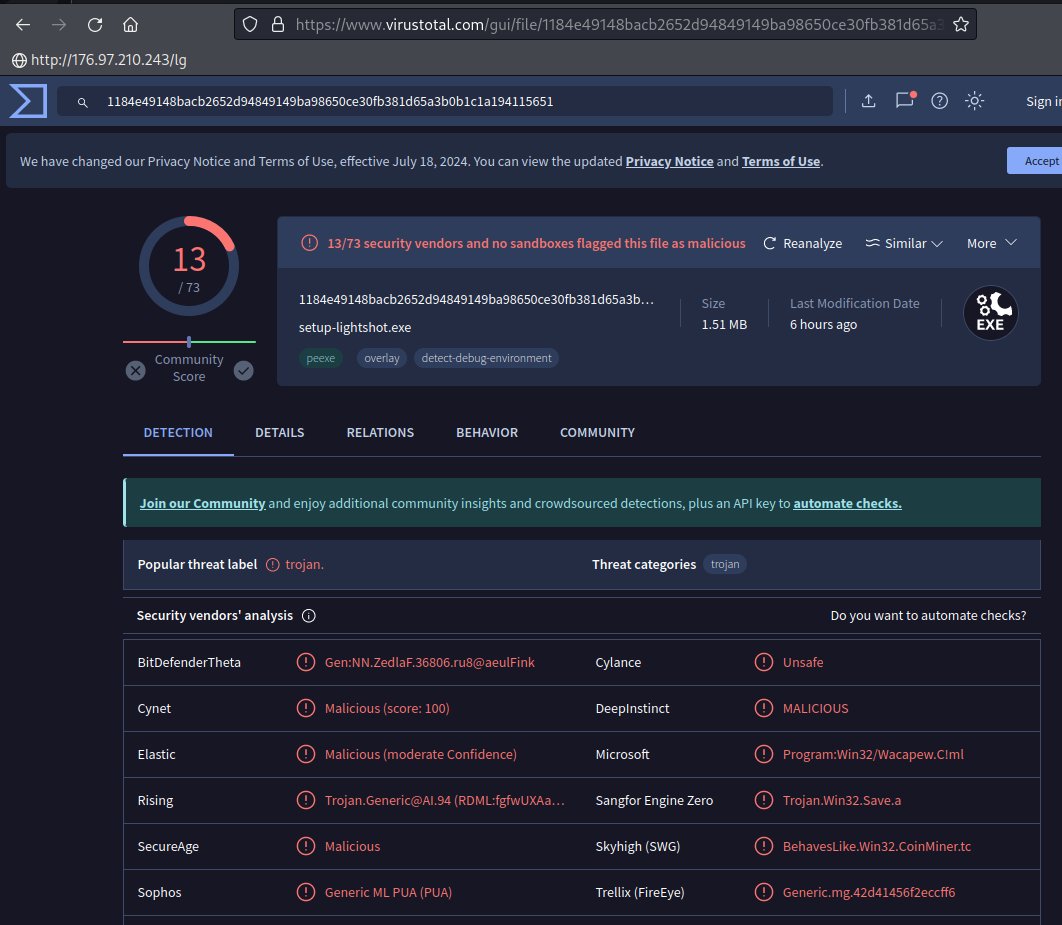Click Gen:NN.ZedlaF.36806.ru8@aeulFink result

click(429, 662)
